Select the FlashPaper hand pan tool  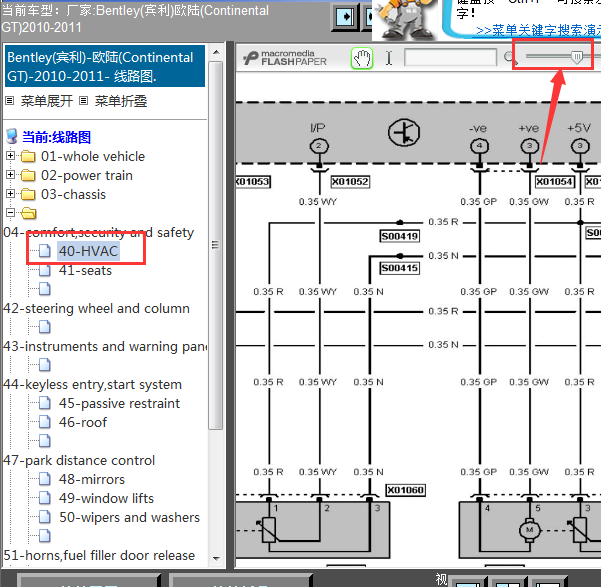click(362, 59)
